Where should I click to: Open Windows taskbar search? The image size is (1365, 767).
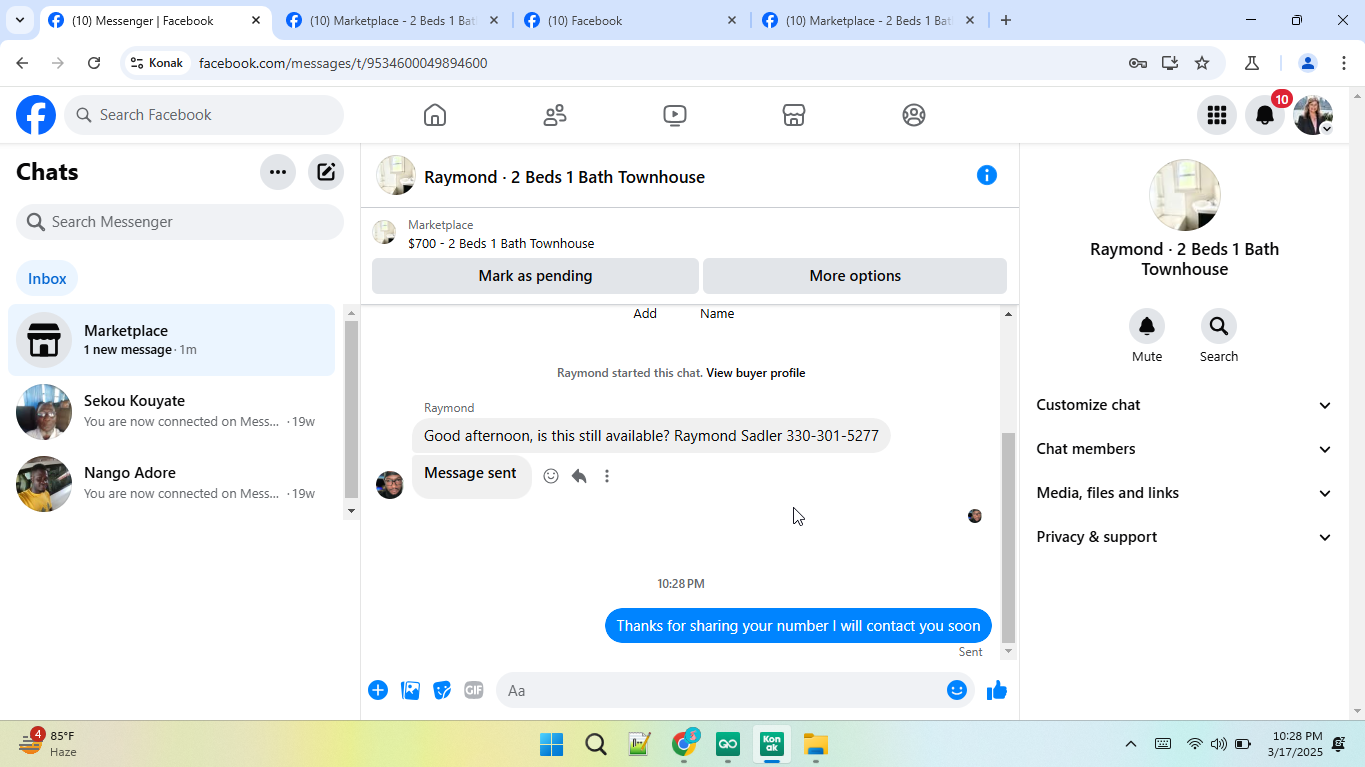tap(596, 744)
